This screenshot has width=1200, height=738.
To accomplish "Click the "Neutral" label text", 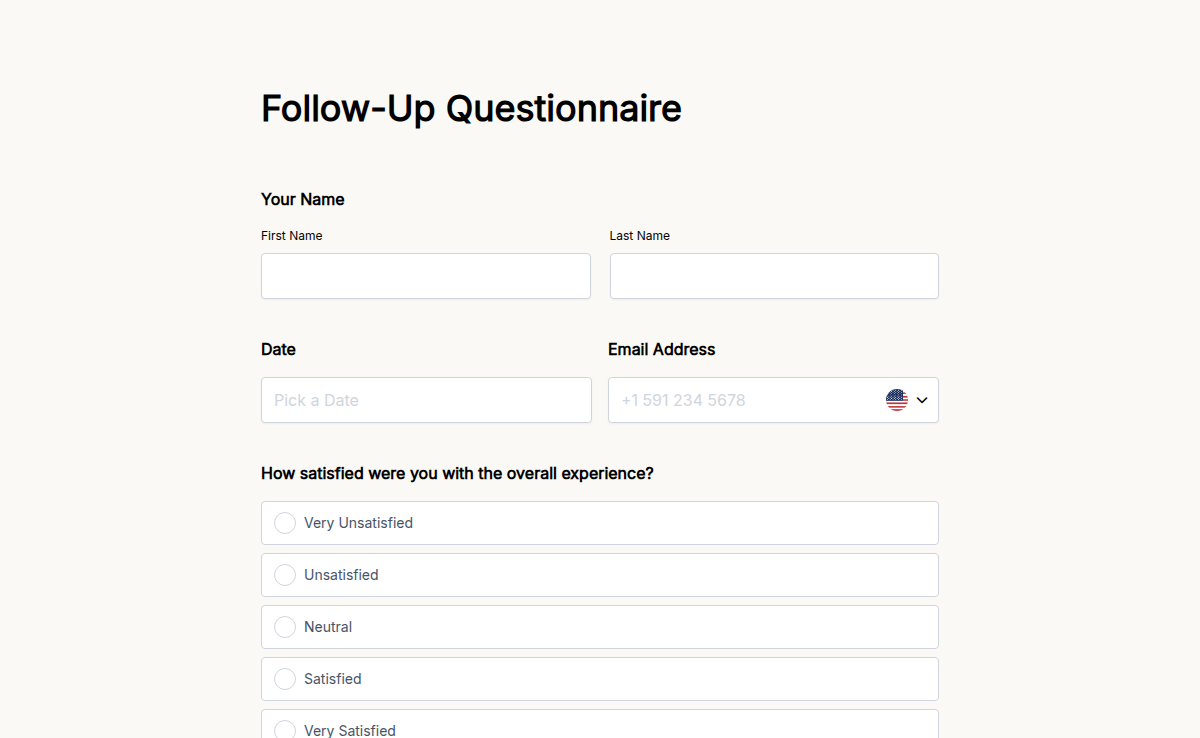I will pyautogui.click(x=327, y=626).
